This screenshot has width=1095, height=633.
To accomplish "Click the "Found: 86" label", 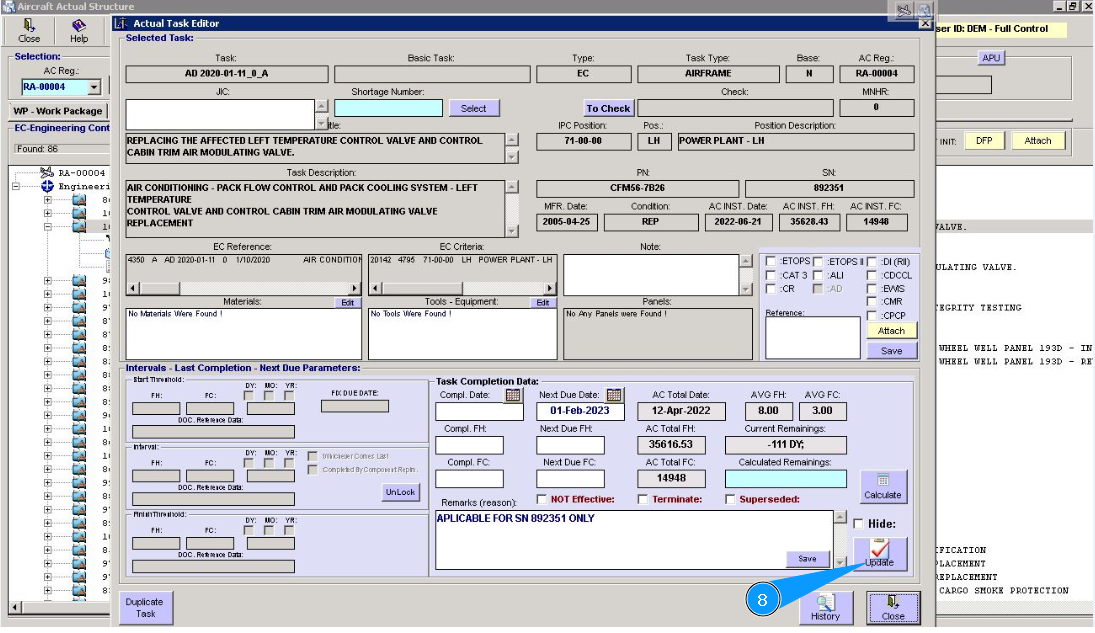I will pos(38,149).
